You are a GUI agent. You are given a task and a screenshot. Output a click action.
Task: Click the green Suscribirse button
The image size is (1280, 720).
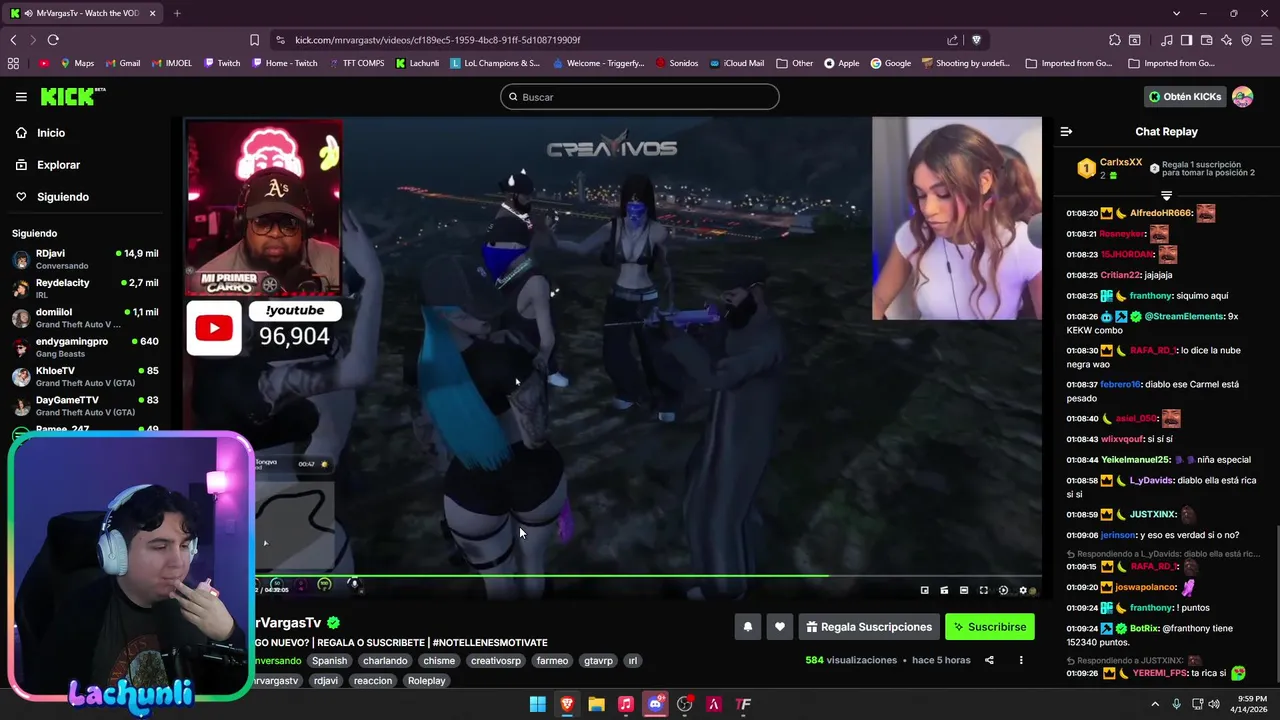(990, 627)
